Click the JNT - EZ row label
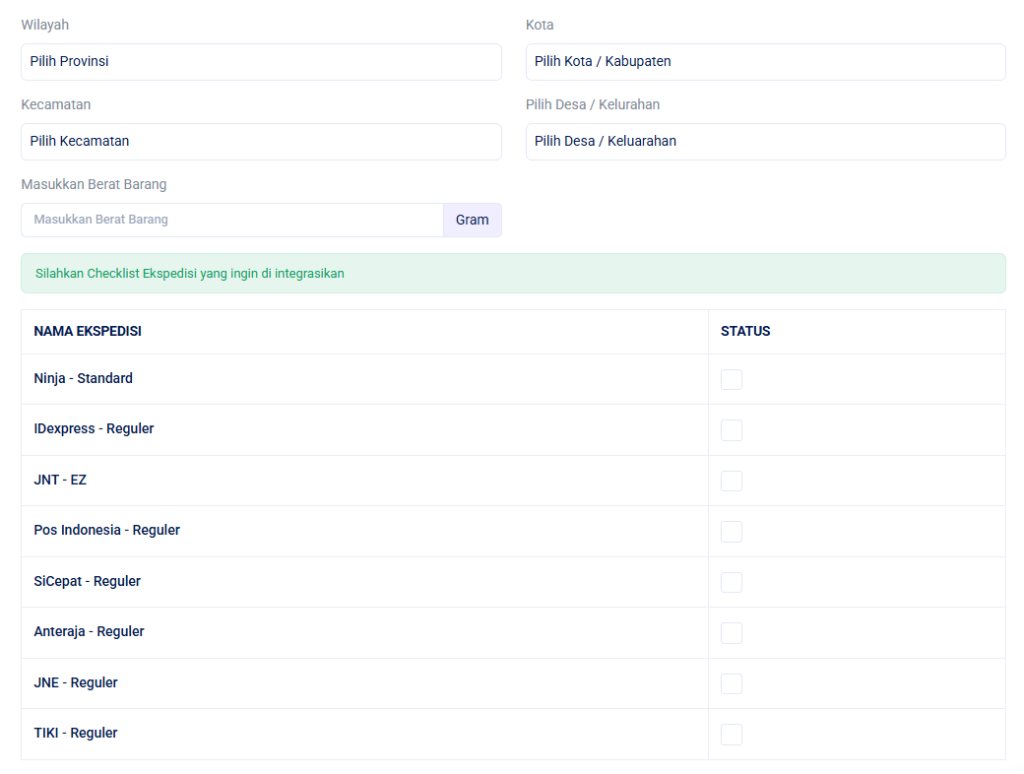This screenshot has height=774, width=1024. [61, 480]
